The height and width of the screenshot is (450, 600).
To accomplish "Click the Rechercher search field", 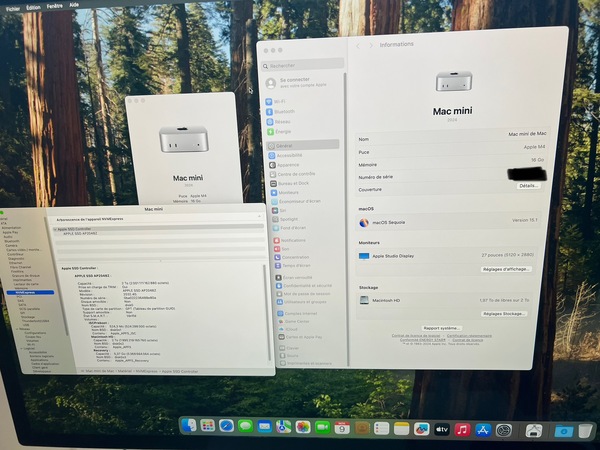I will coord(303,66).
